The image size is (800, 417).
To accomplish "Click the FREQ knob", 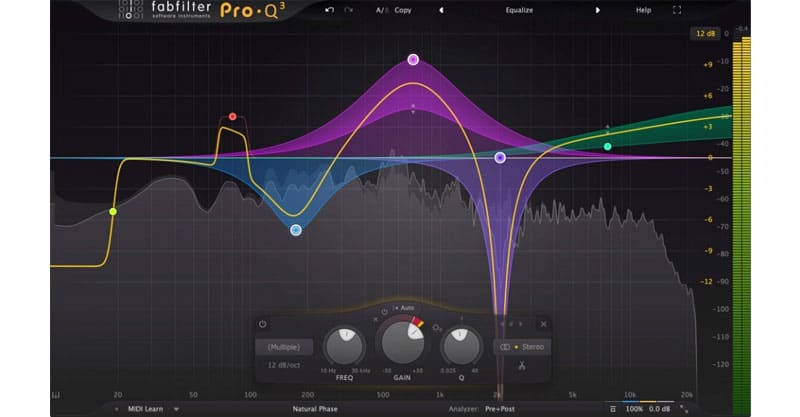I will click(x=345, y=347).
